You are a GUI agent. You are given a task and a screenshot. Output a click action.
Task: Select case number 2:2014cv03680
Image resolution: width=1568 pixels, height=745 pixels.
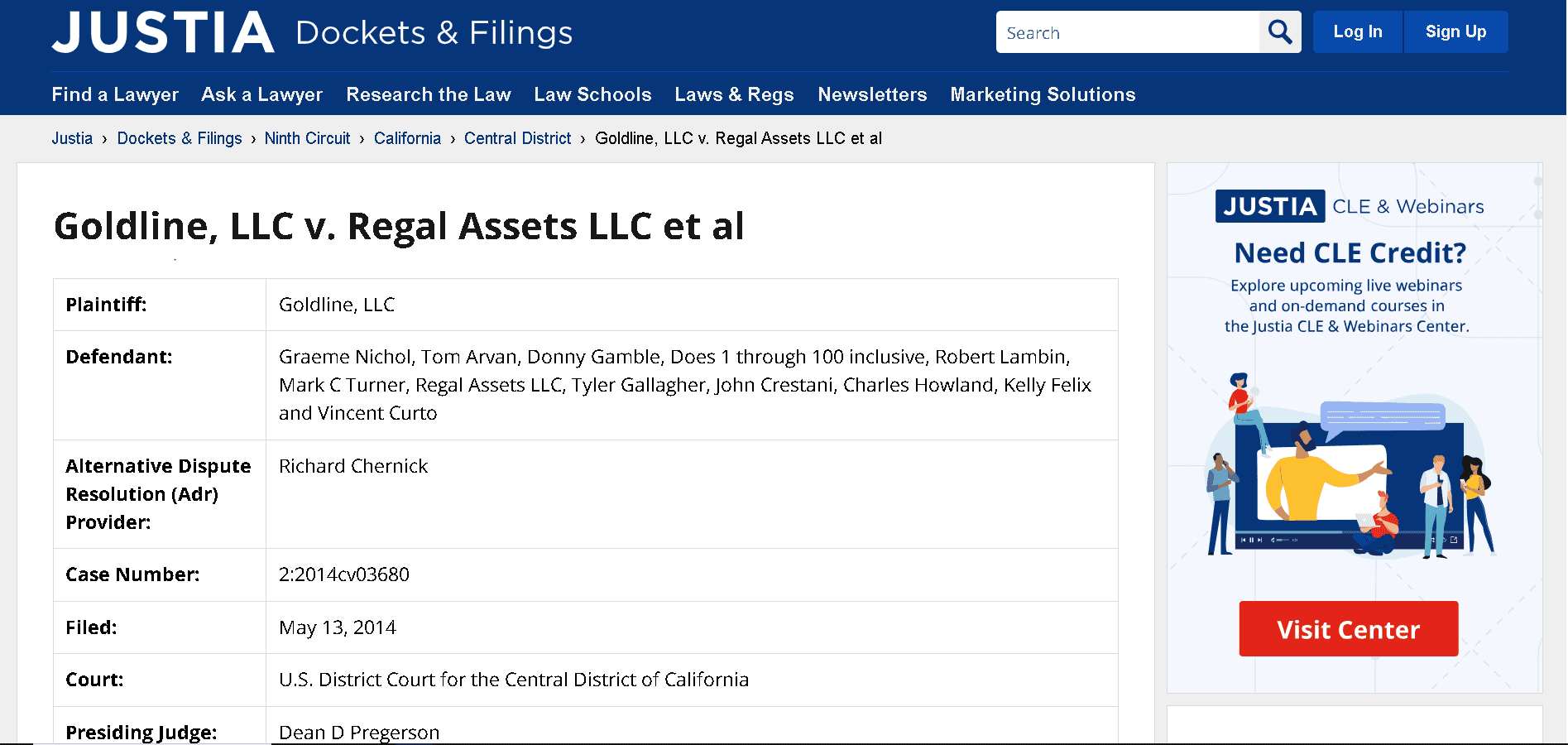point(344,574)
